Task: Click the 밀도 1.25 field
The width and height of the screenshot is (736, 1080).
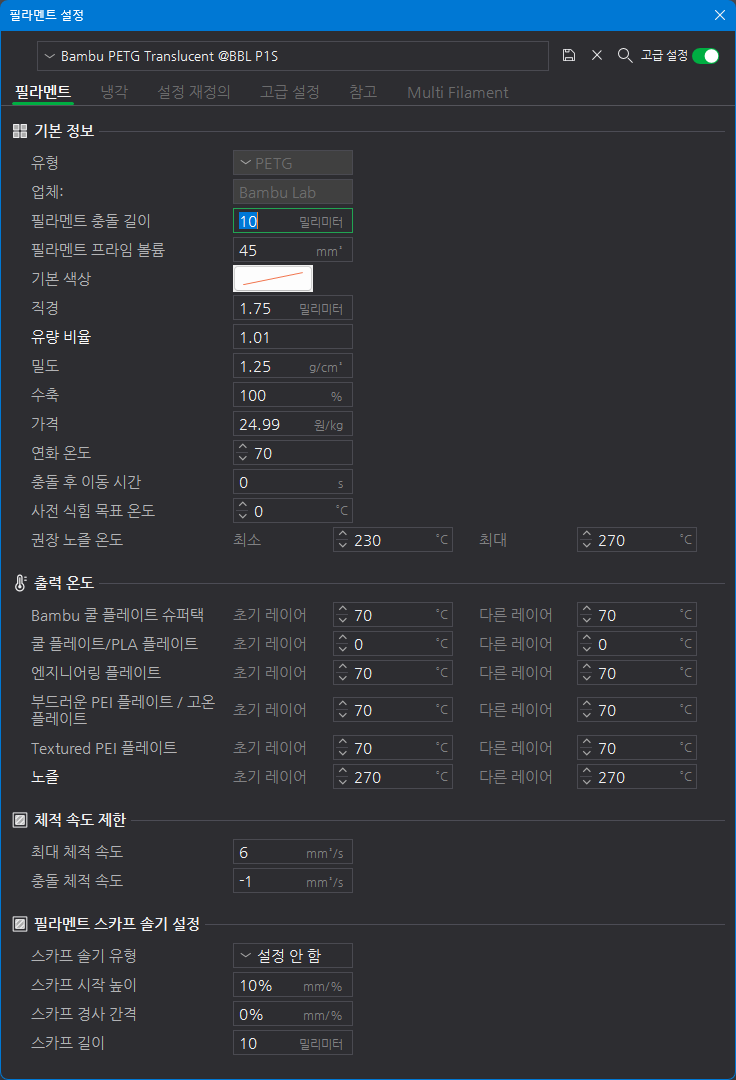Action: tap(293, 366)
